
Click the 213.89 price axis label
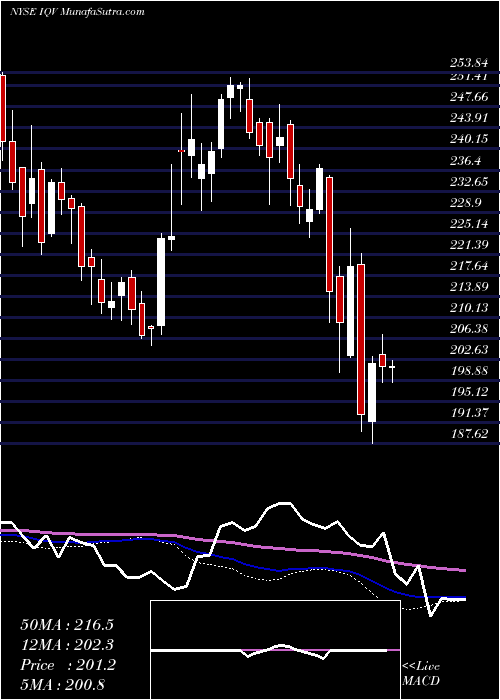[468, 287]
